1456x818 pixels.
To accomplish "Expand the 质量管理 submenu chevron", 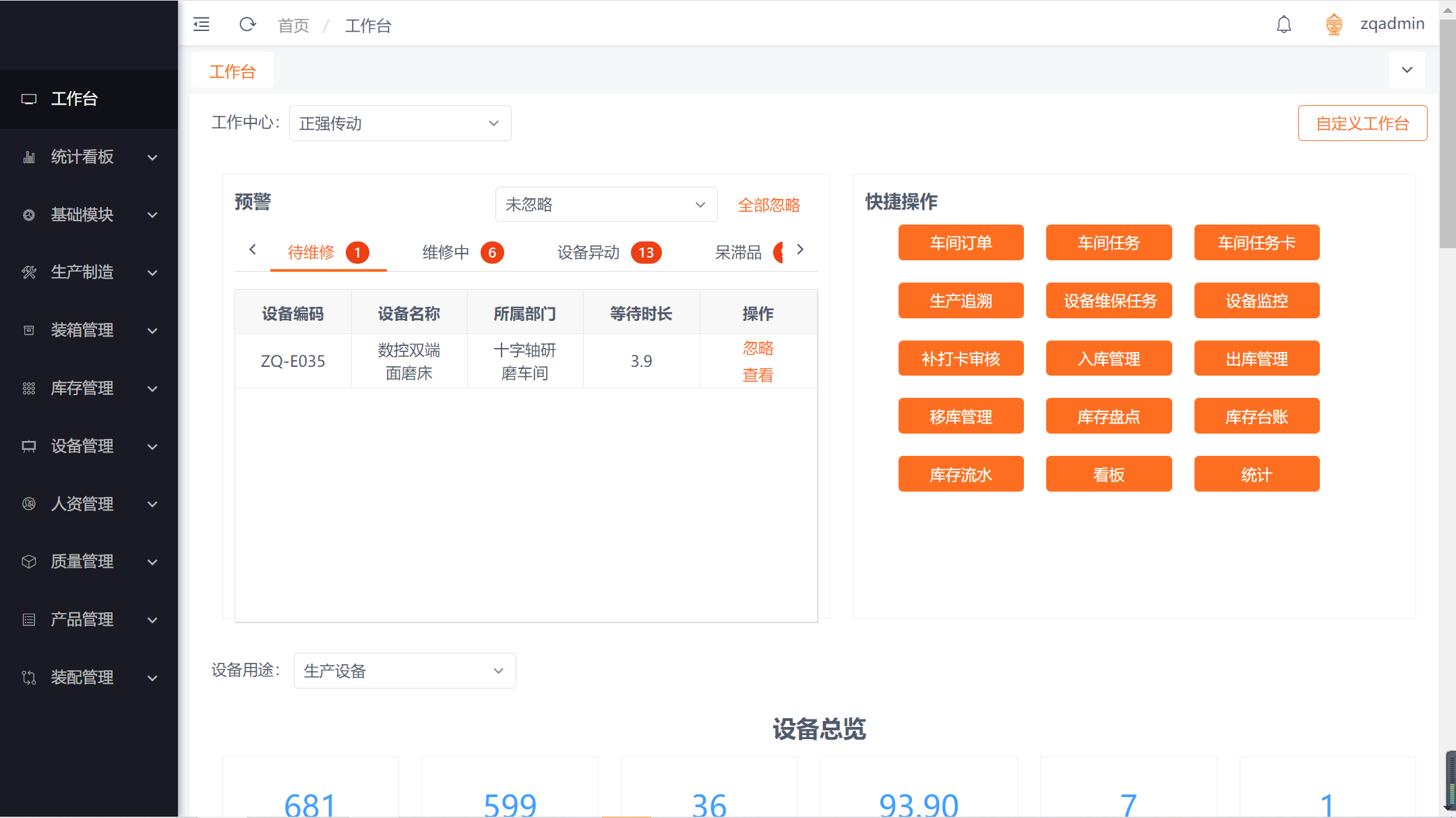I will pos(153,562).
